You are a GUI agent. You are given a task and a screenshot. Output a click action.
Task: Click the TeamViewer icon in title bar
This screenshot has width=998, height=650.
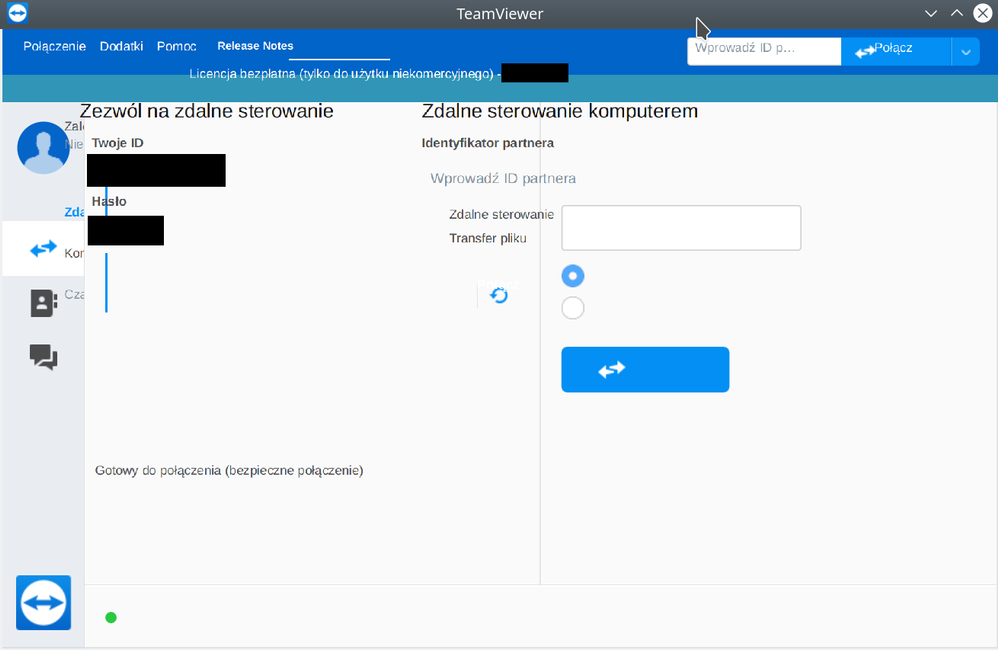(17, 13)
